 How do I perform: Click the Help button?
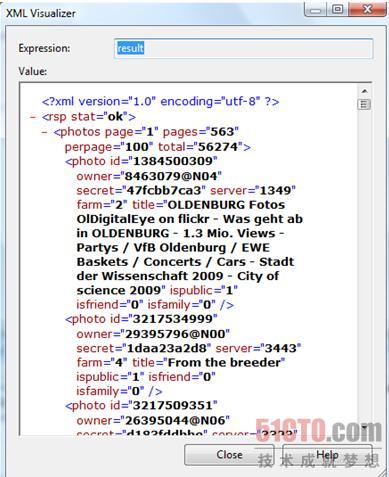click(x=327, y=455)
